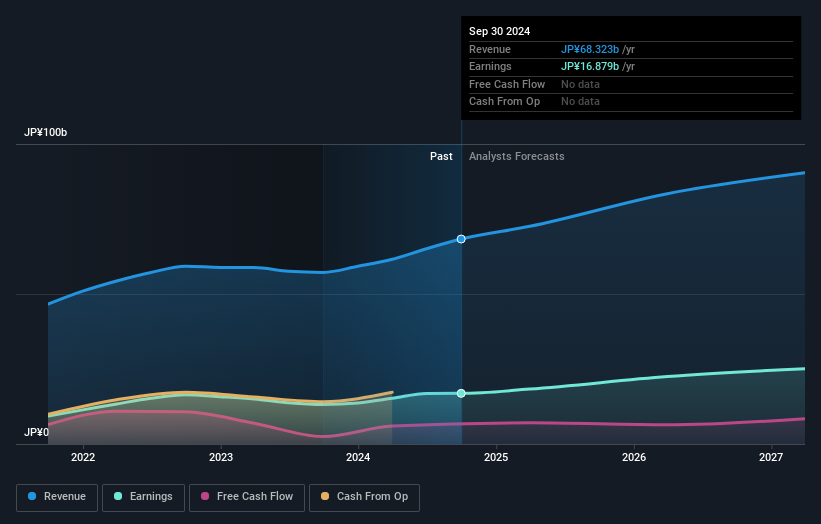Click the Free Cash Flow row in tooltip

tap(631, 84)
